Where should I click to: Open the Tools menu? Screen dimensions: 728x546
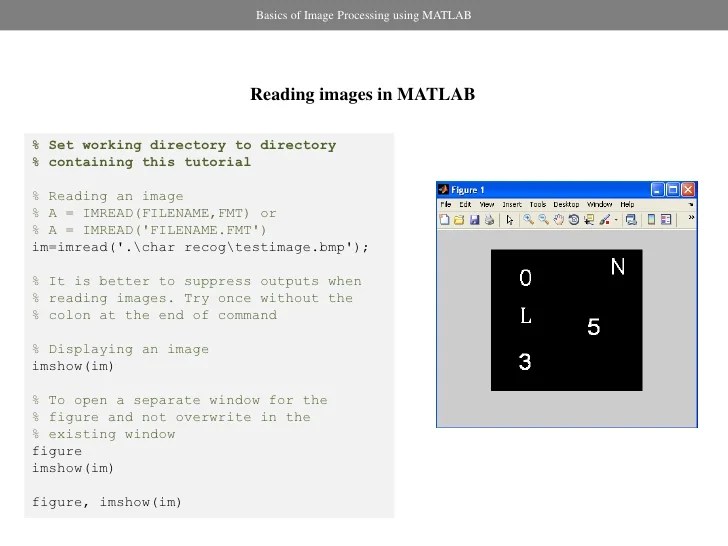(538, 204)
